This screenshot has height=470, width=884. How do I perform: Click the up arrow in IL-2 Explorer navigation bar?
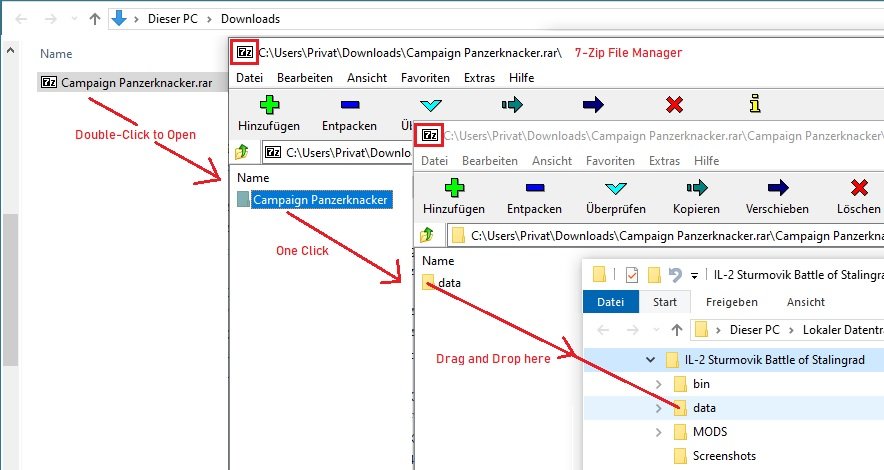pos(677,330)
